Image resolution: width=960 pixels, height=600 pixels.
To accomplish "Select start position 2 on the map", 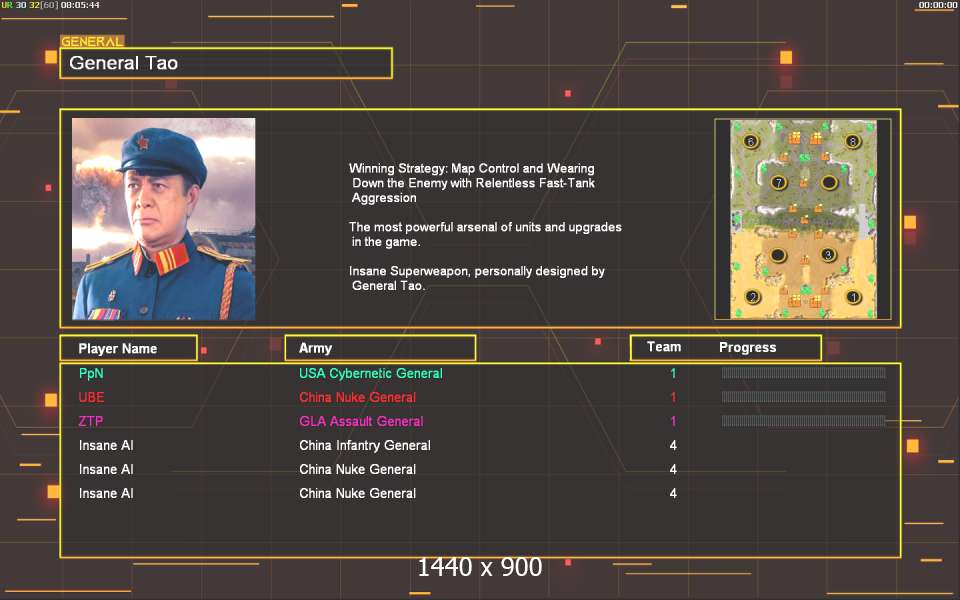I will click(752, 297).
